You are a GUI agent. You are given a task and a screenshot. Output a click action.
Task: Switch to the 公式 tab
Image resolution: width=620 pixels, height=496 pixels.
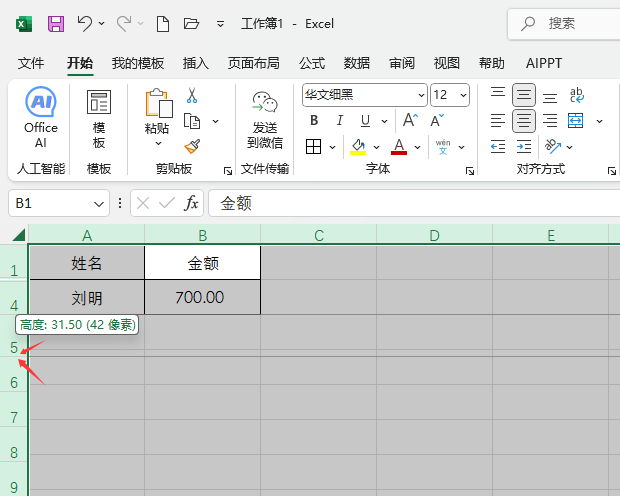pos(312,63)
